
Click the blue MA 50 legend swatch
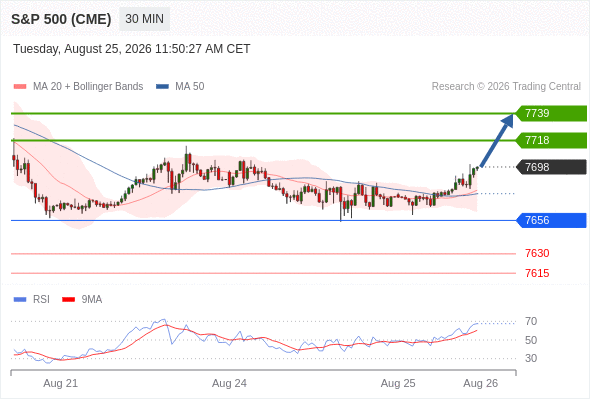point(162,87)
